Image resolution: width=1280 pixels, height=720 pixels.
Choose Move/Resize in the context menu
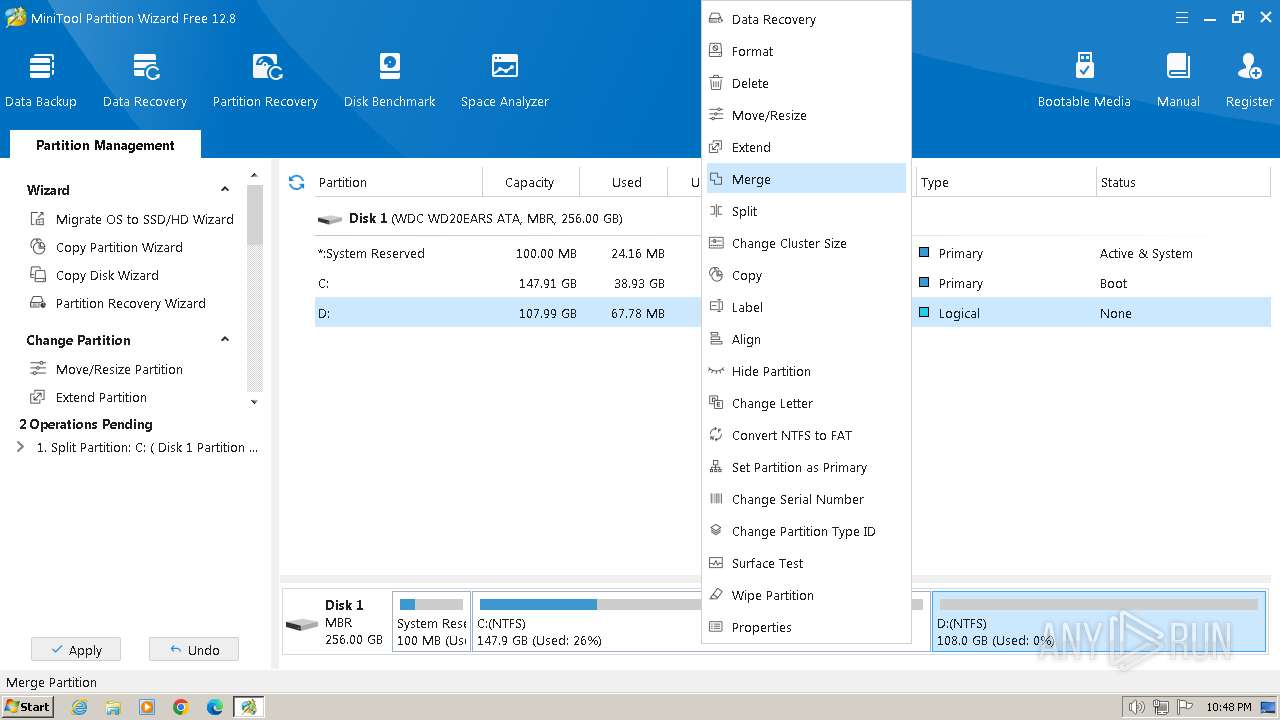pos(806,115)
